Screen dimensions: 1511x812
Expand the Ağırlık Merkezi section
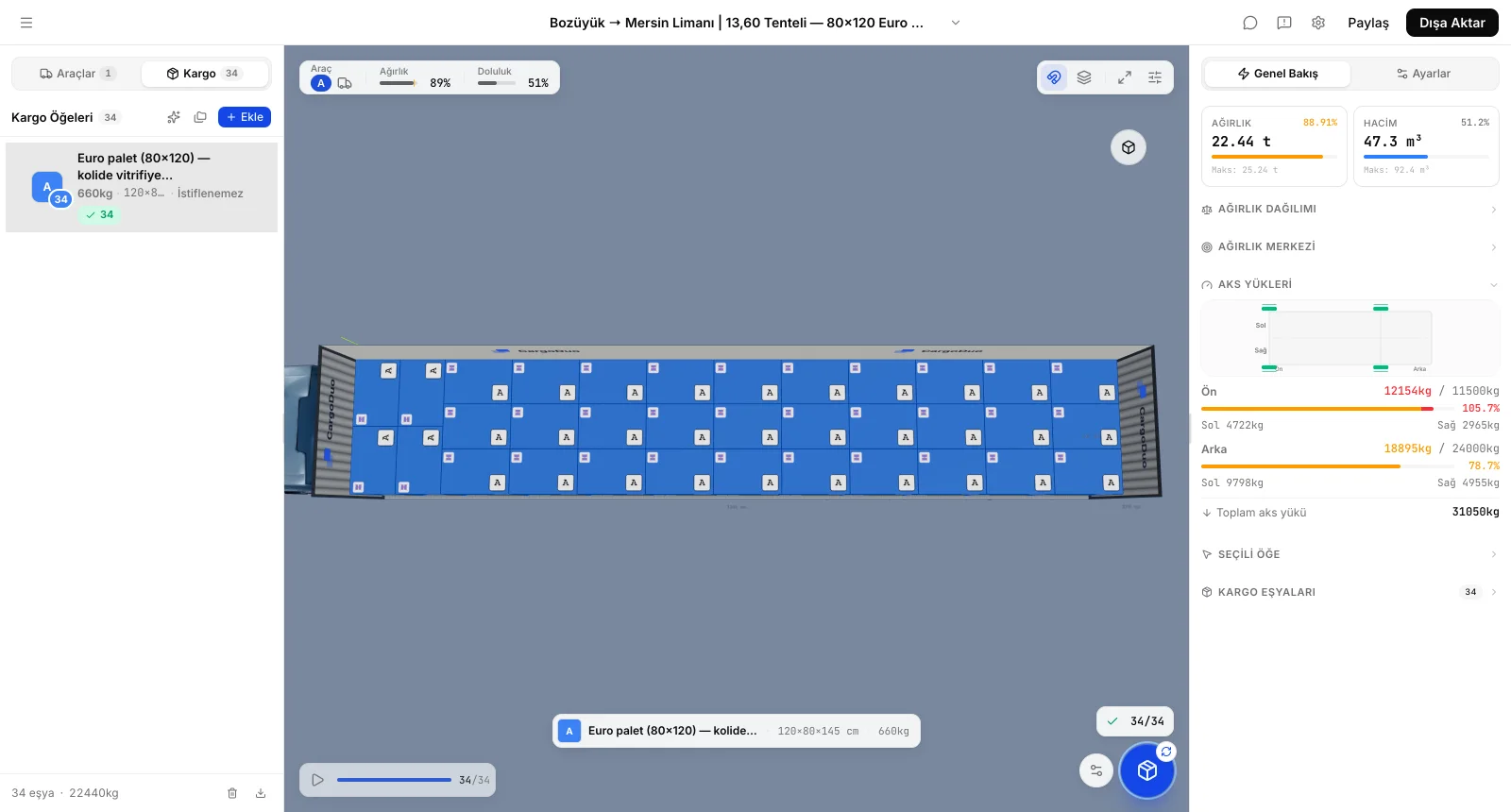click(x=1350, y=247)
